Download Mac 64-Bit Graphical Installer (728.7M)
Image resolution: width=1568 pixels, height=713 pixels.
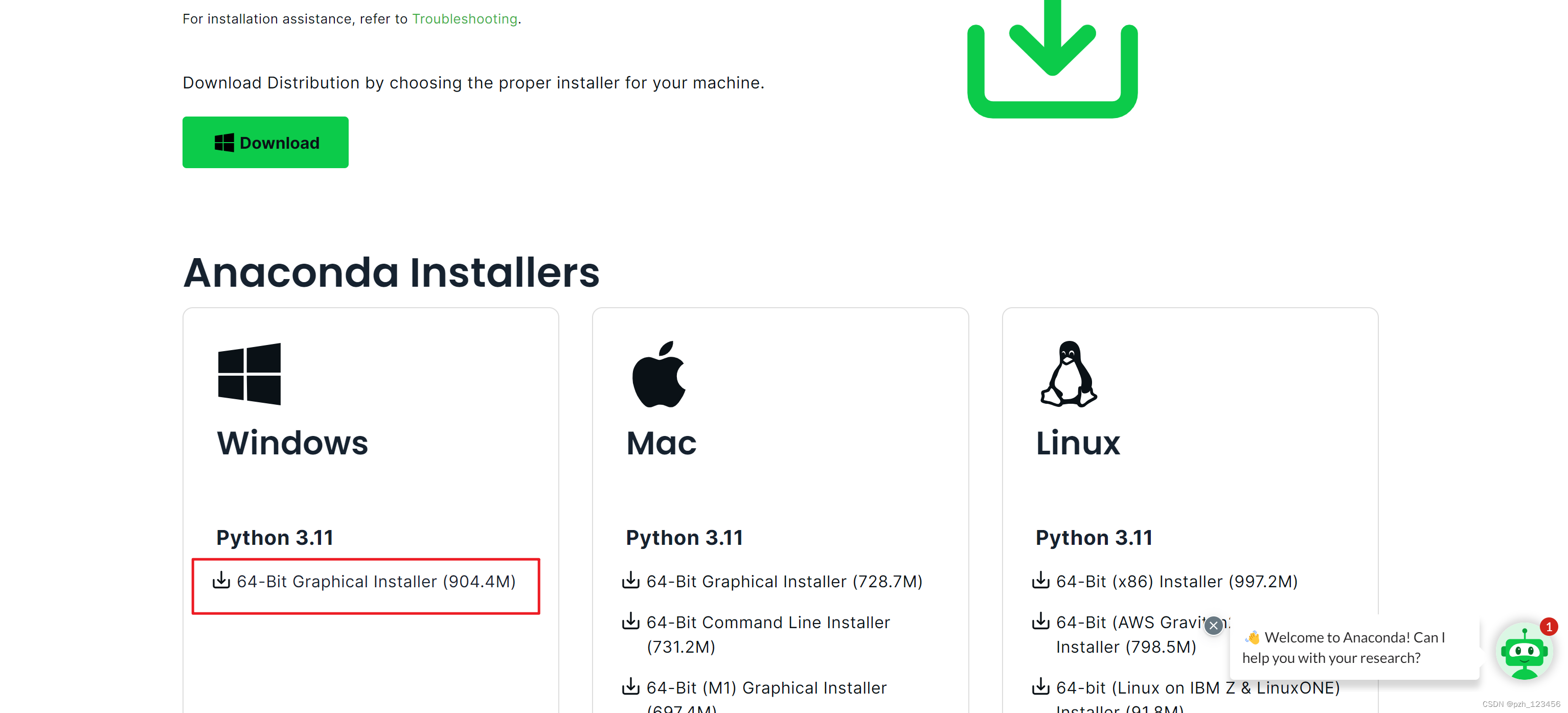[784, 582]
